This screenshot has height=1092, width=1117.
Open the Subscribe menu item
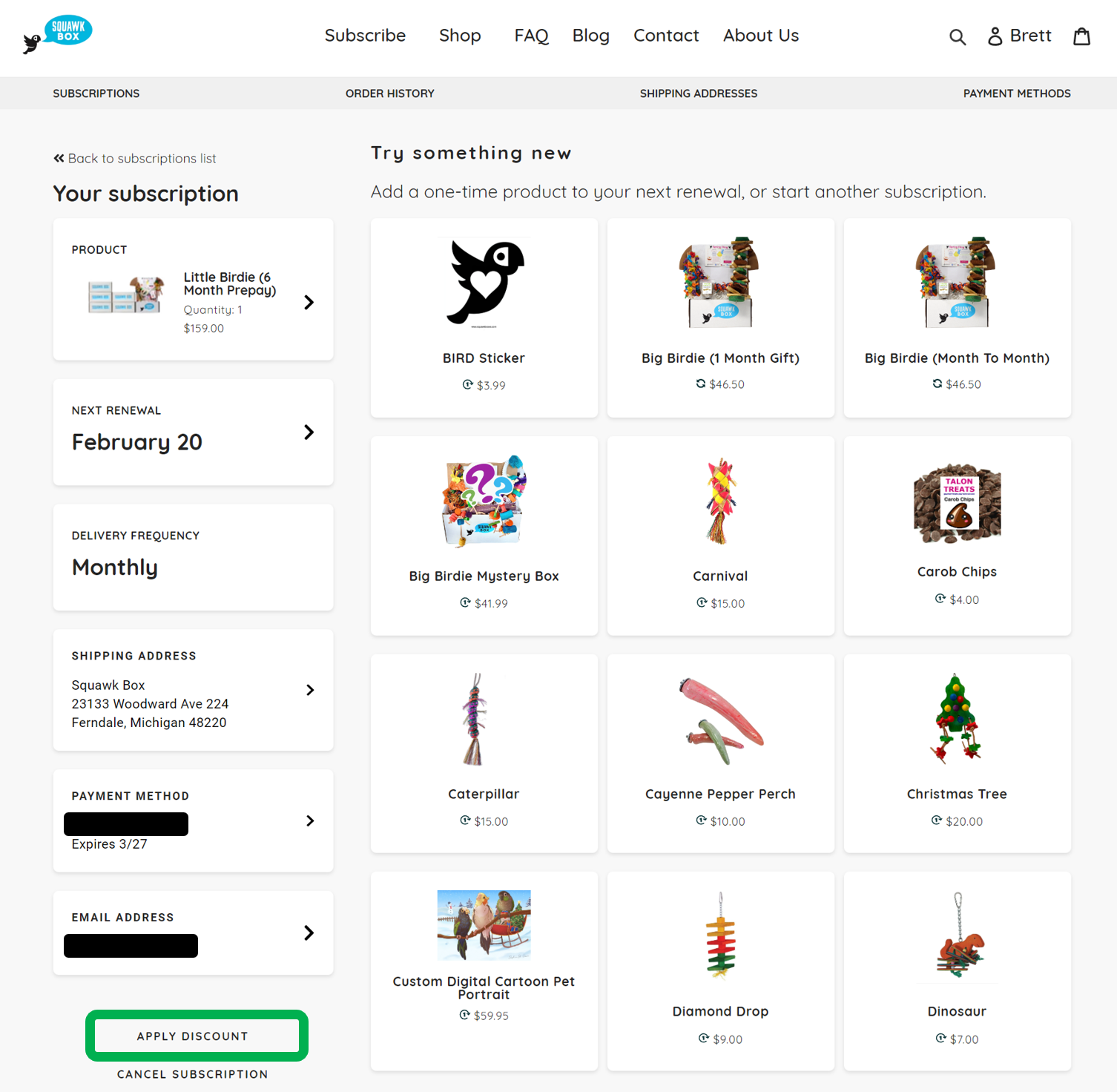[x=365, y=36]
